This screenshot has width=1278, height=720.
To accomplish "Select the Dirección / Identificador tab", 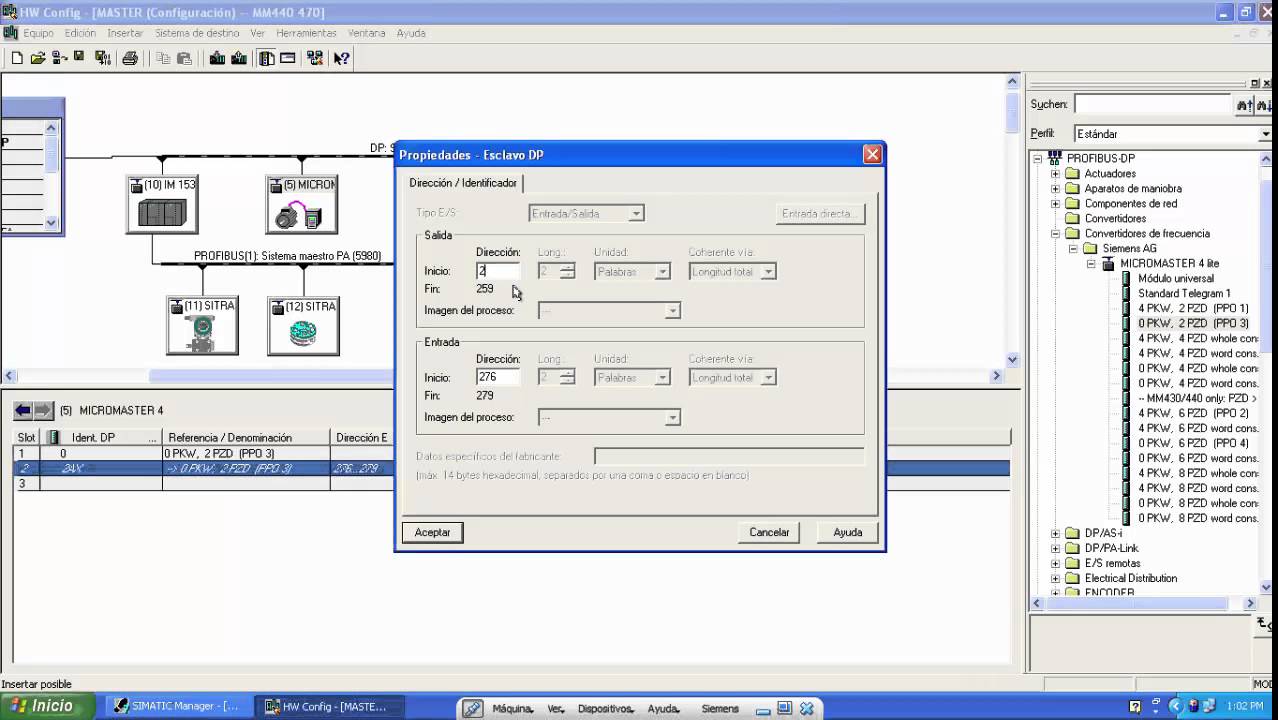I will point(463,183).
